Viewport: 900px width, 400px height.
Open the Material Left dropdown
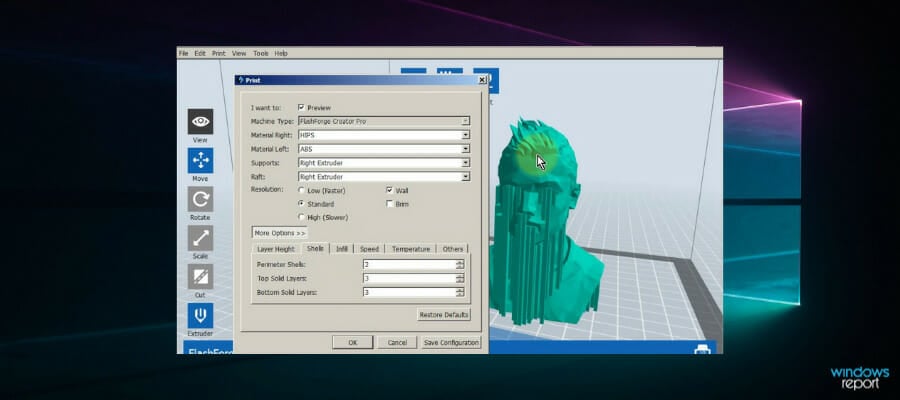point(465,149)
